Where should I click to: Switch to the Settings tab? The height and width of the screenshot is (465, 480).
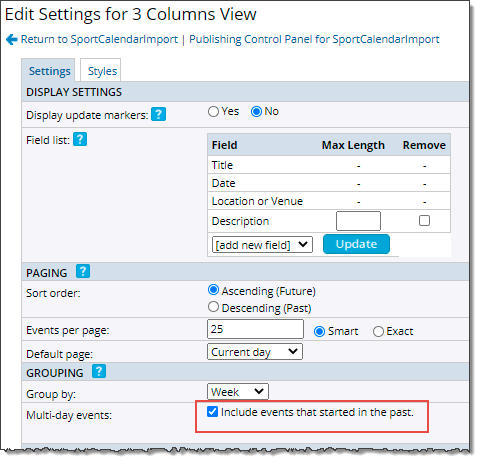point(49,70)
